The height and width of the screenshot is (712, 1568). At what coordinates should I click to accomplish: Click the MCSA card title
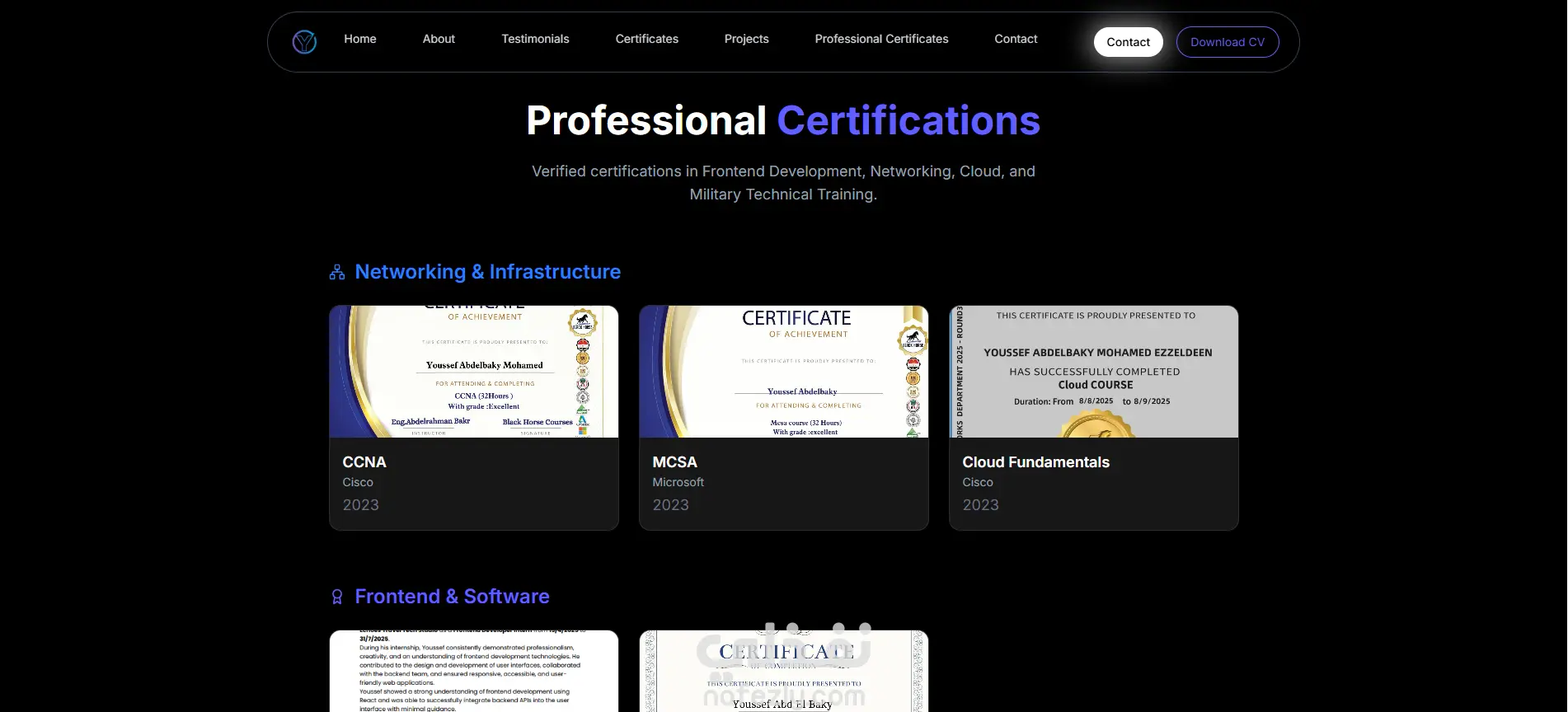pyautogui.click(x=675, y=462)
